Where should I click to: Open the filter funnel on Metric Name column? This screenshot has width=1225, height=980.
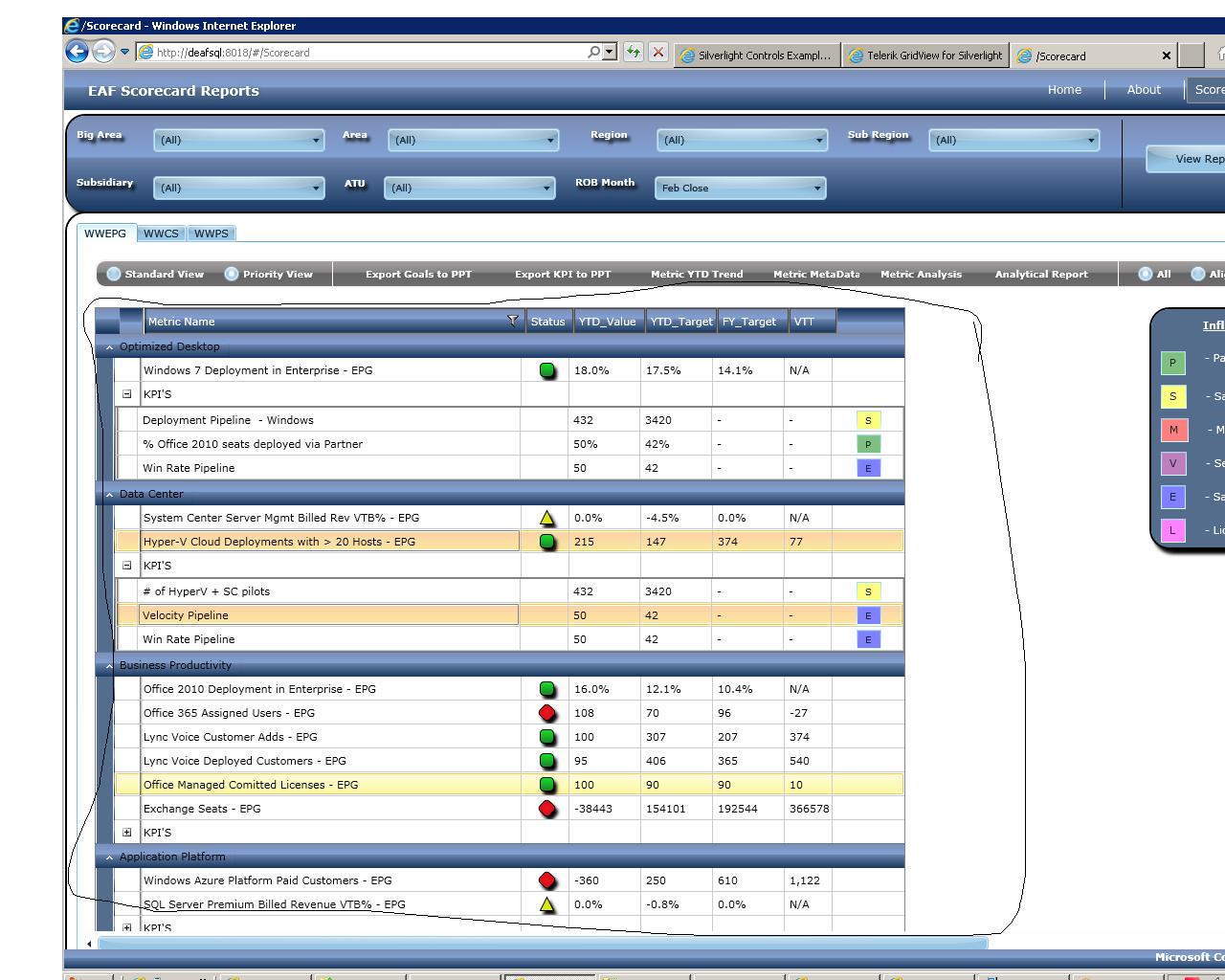pos(513,321)
